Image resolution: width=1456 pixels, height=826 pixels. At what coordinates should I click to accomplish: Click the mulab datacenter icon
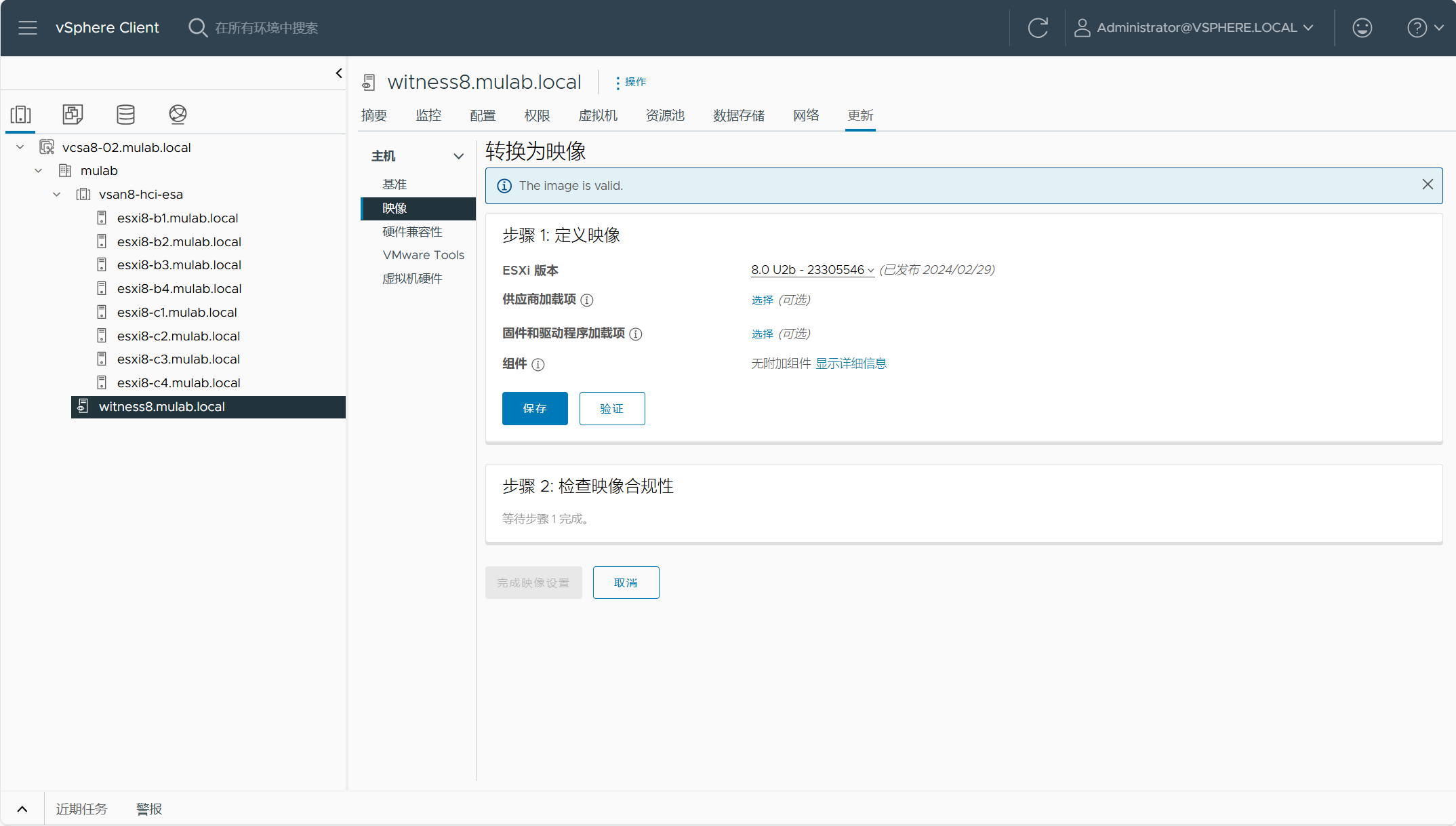(65, 170)
